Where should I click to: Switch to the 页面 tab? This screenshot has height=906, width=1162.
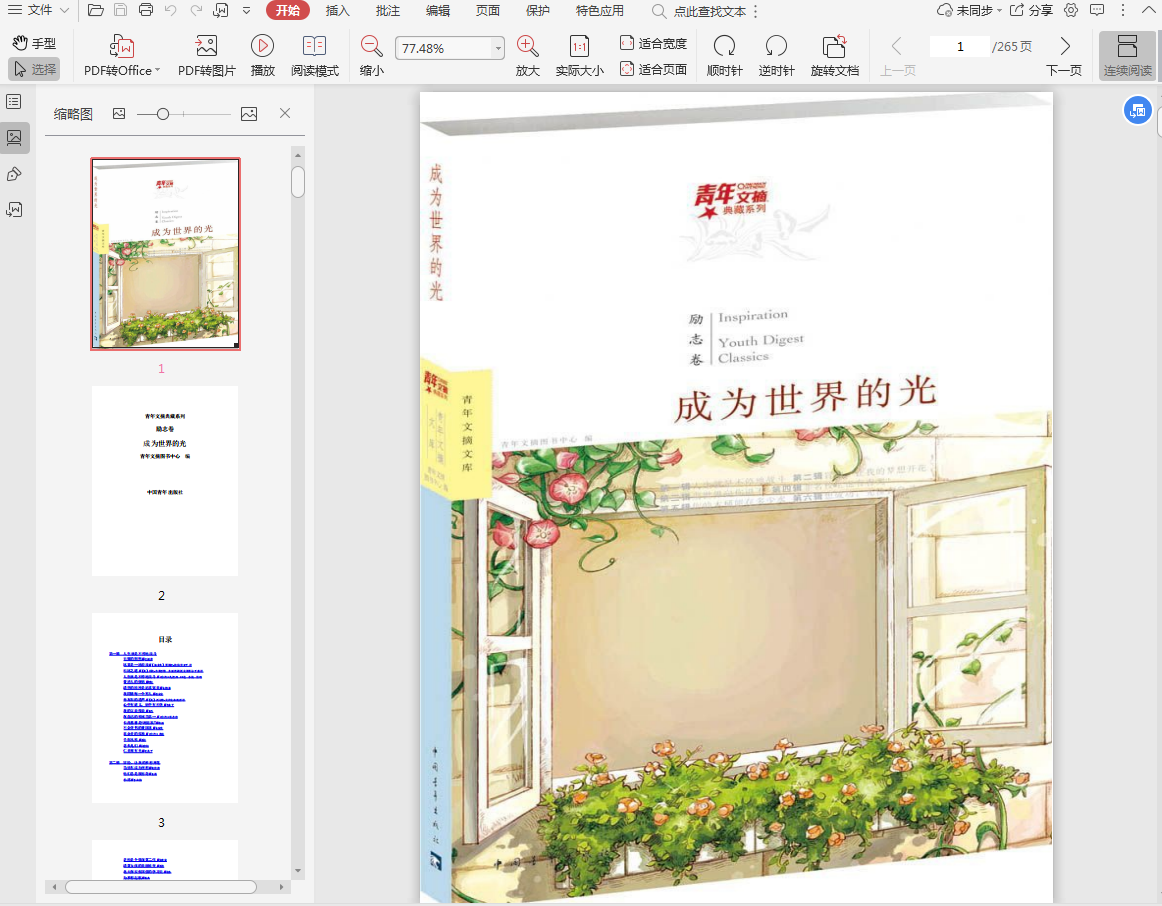(x=488, y=10)
